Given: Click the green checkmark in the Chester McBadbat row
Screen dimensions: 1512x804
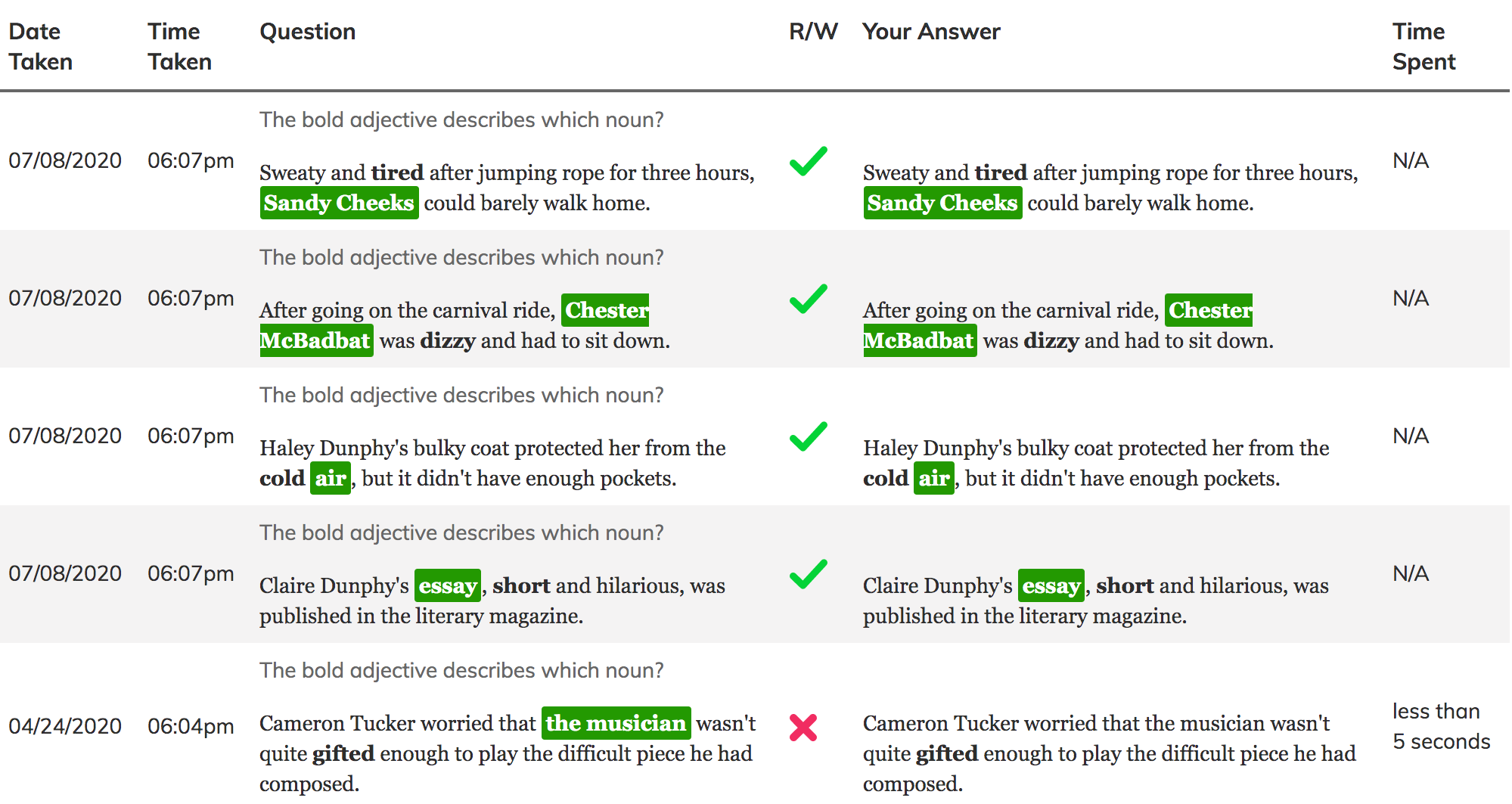Looking at the screenshot, I should coord(808,299).
